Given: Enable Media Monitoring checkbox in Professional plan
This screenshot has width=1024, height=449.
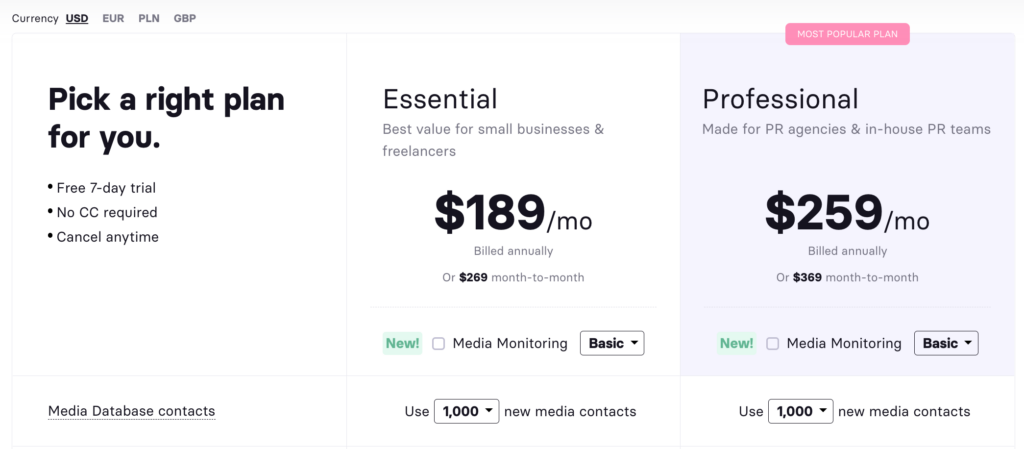Looking at the screenshot, I should [x=772, y=343].
